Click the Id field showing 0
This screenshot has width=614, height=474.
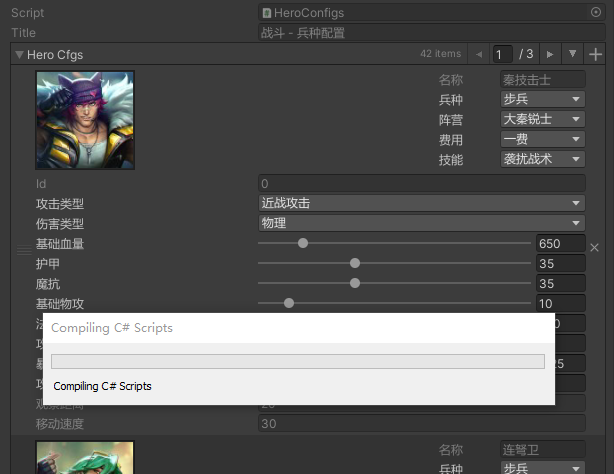pyautogui.click(x=422, y=183)
